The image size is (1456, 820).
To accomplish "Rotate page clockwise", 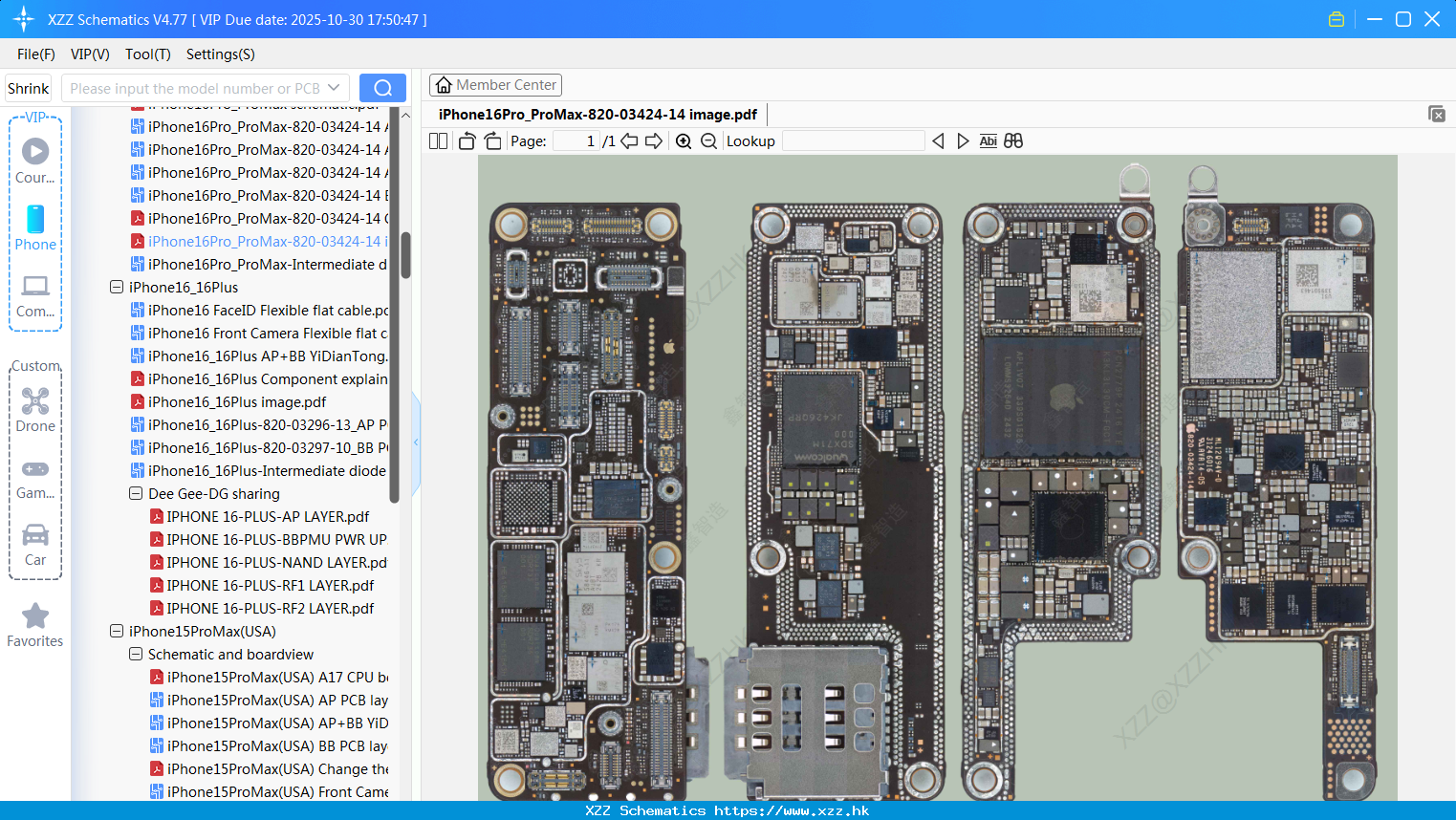I will (492, 140).
